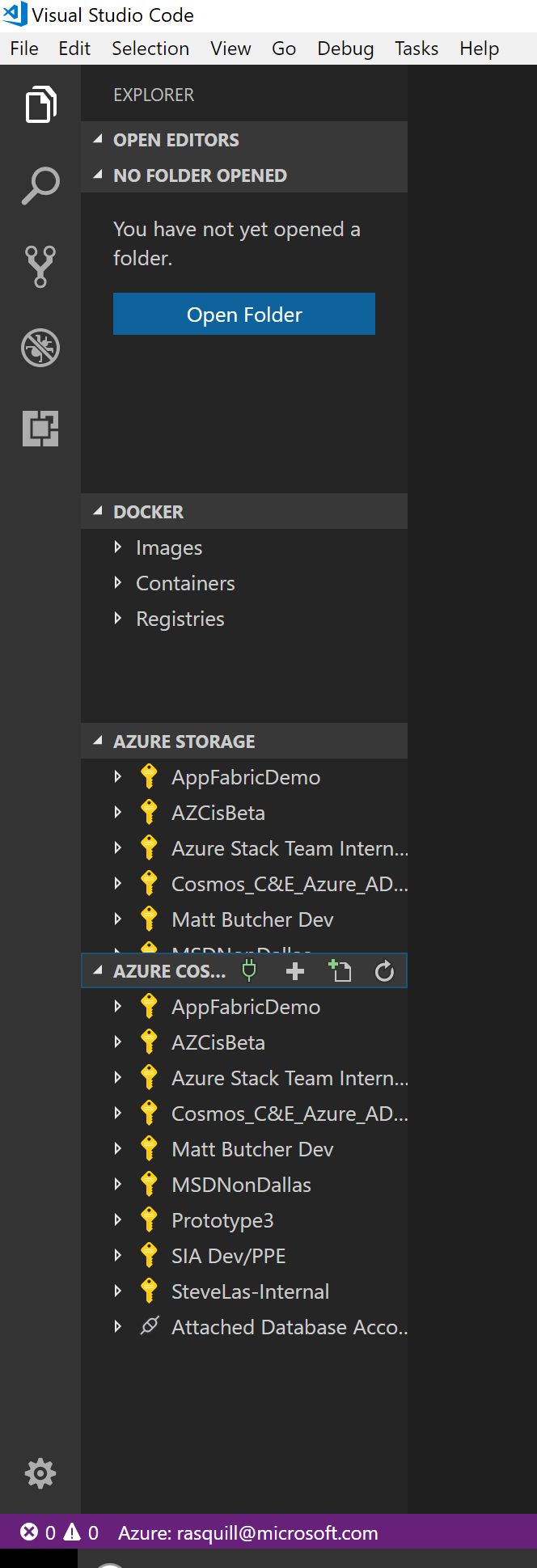Image resolution: width=537 pixels, height=1568 pixels.
Task: Select Cosmos_C&E_Azure_AD label in Azure Storage
Action: click(290, 884)
